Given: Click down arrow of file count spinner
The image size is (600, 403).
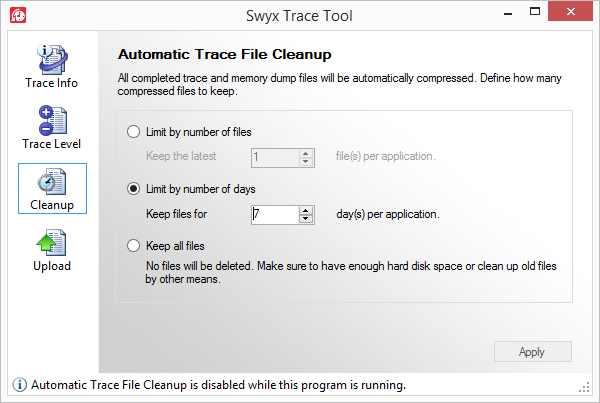Looking at the screenshot, I should [307, 161].
